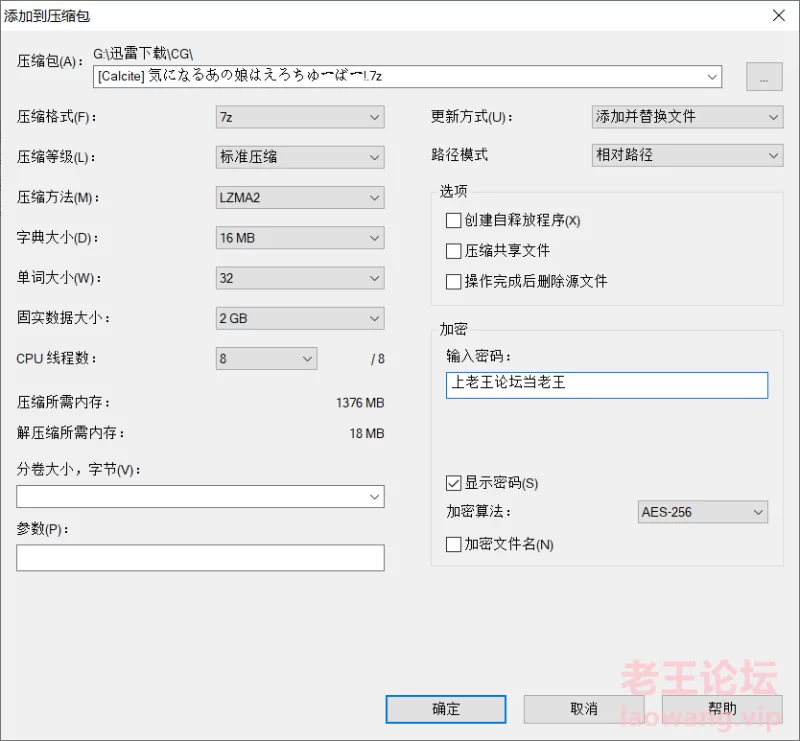
Task: Click the browse "..." button for archive path
Action: click(x=763, y=77)
